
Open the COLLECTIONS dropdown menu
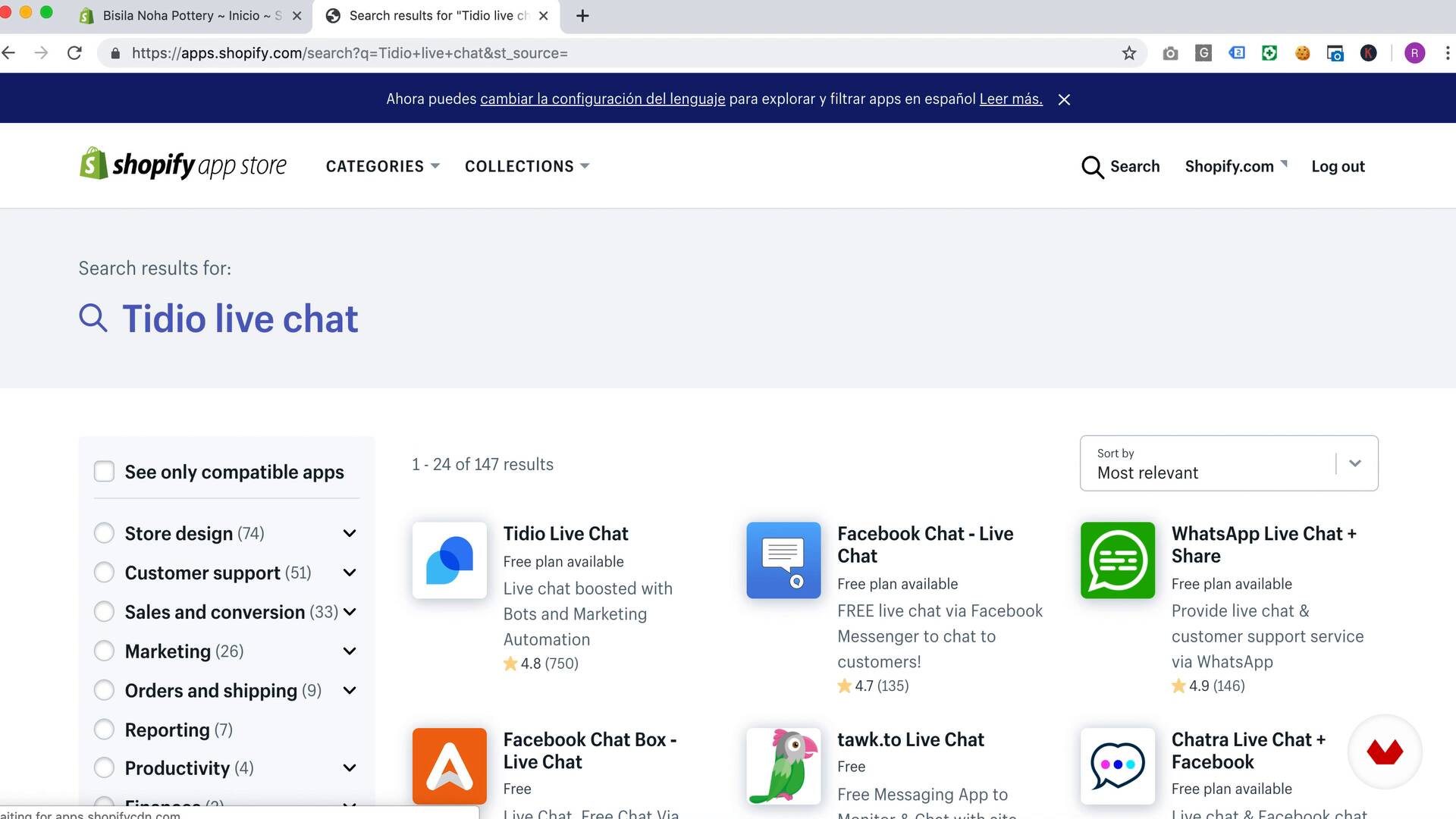[x=526, y=166]
